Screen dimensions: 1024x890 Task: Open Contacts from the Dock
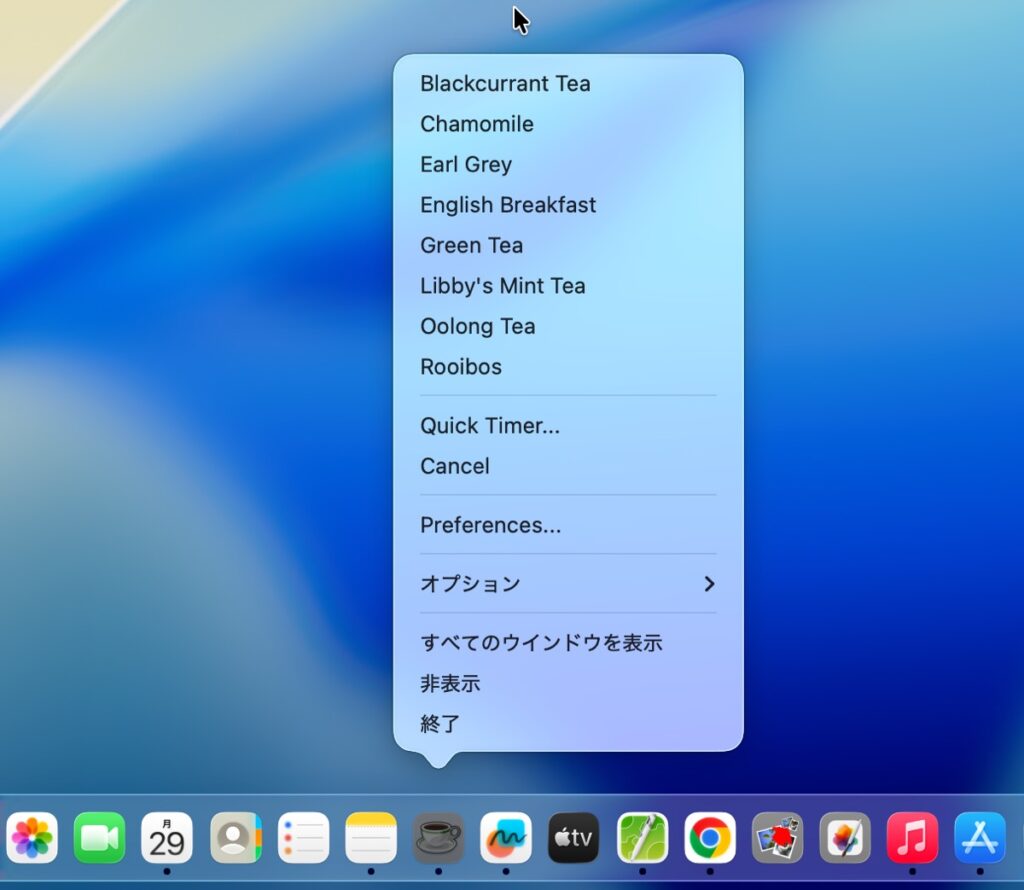pos(235,838)
